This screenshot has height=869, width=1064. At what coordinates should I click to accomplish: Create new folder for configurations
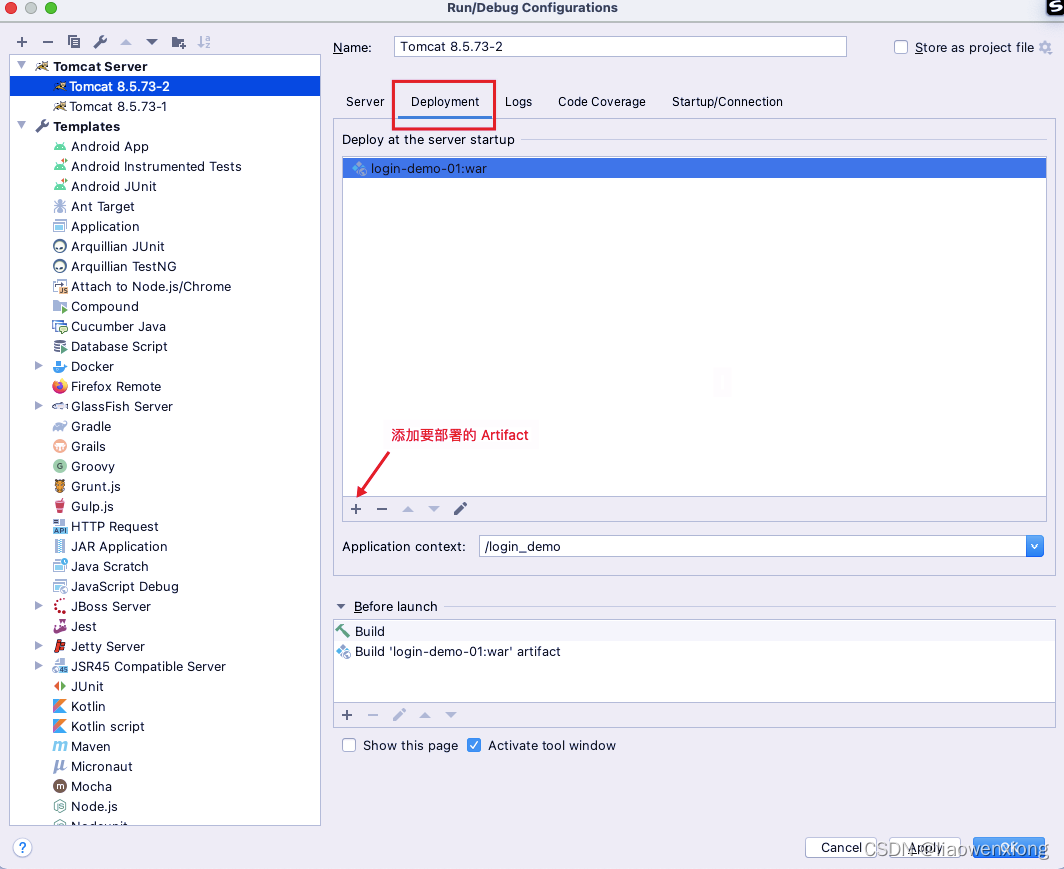(178, 42)
